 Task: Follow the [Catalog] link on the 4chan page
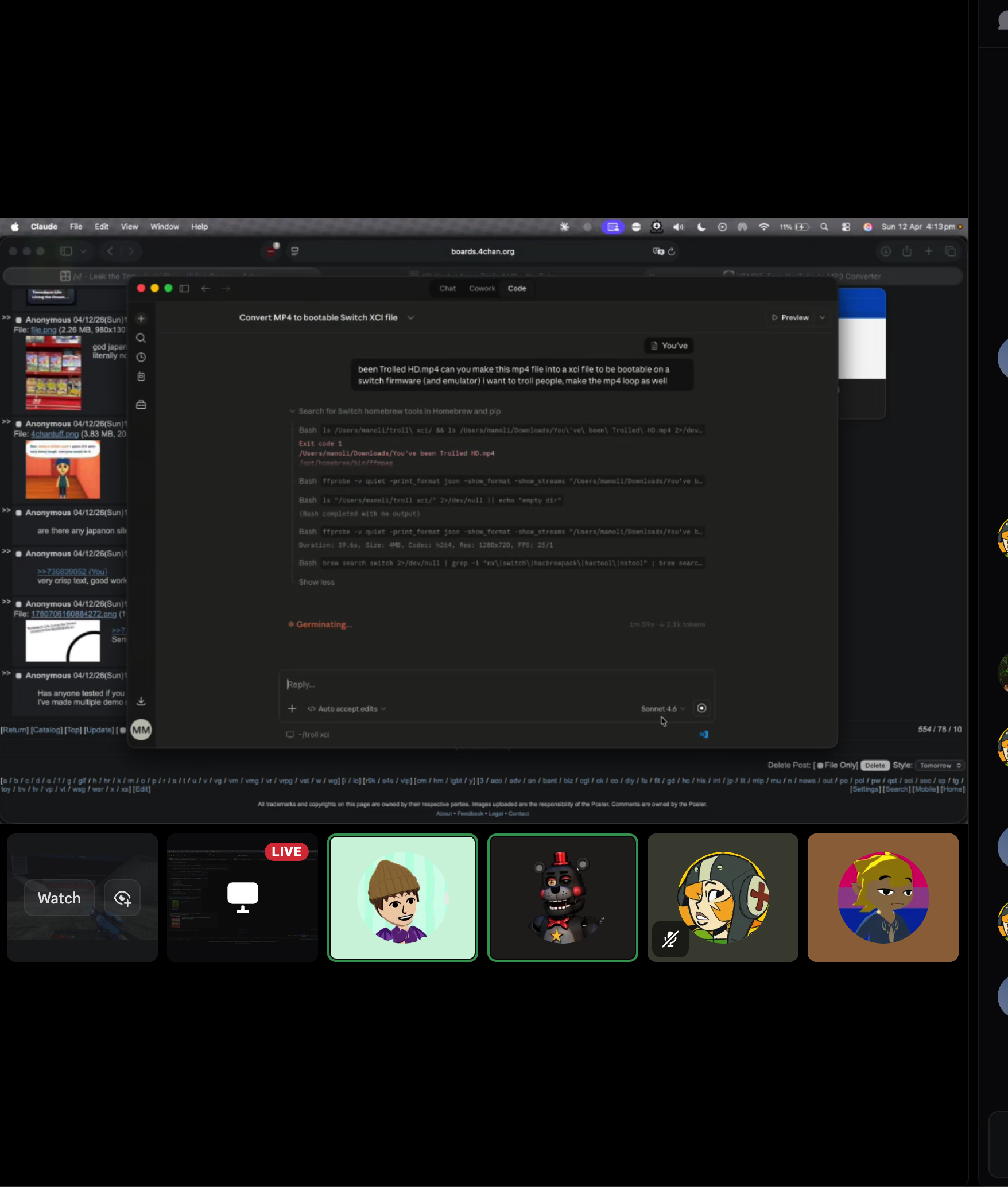click(x=46, y=730)
